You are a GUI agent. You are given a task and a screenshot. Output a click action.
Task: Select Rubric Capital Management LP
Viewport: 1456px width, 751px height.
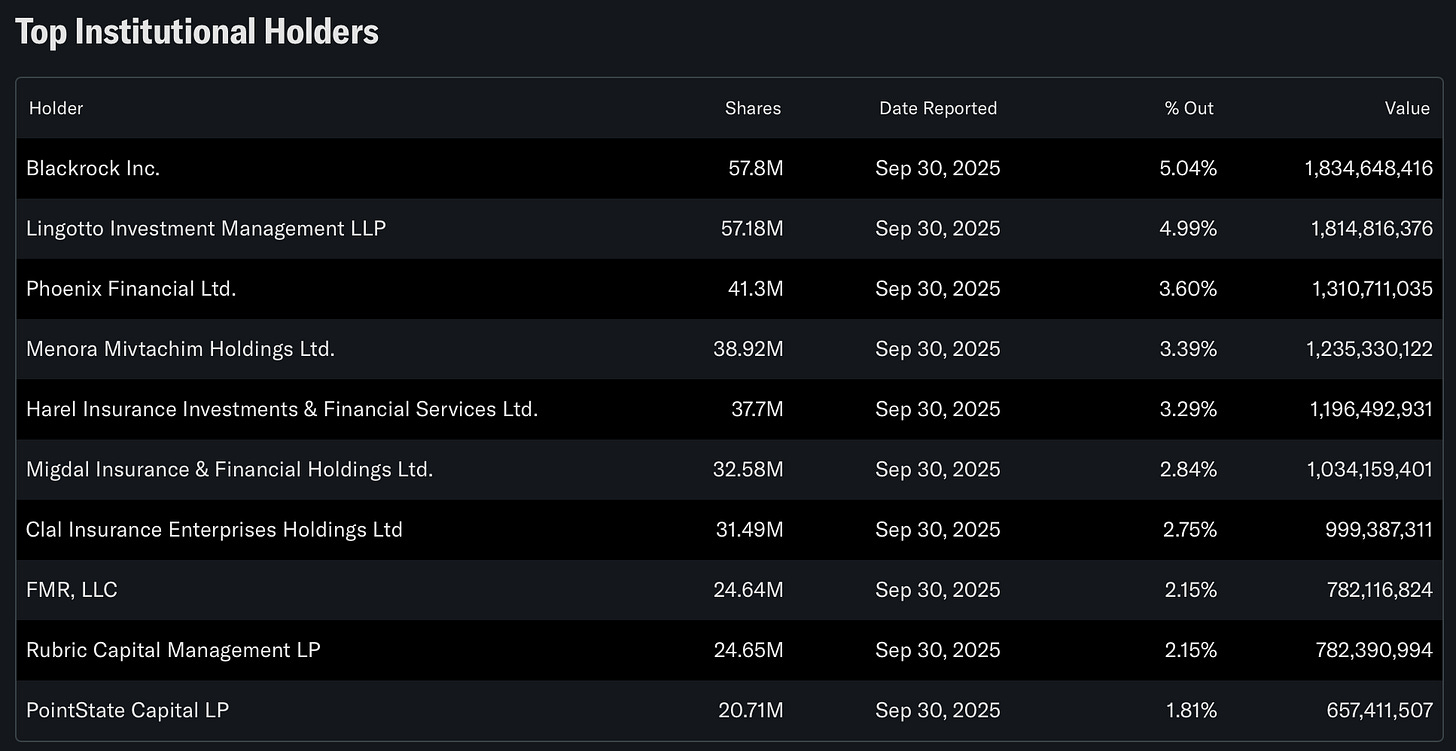(173, 650)
